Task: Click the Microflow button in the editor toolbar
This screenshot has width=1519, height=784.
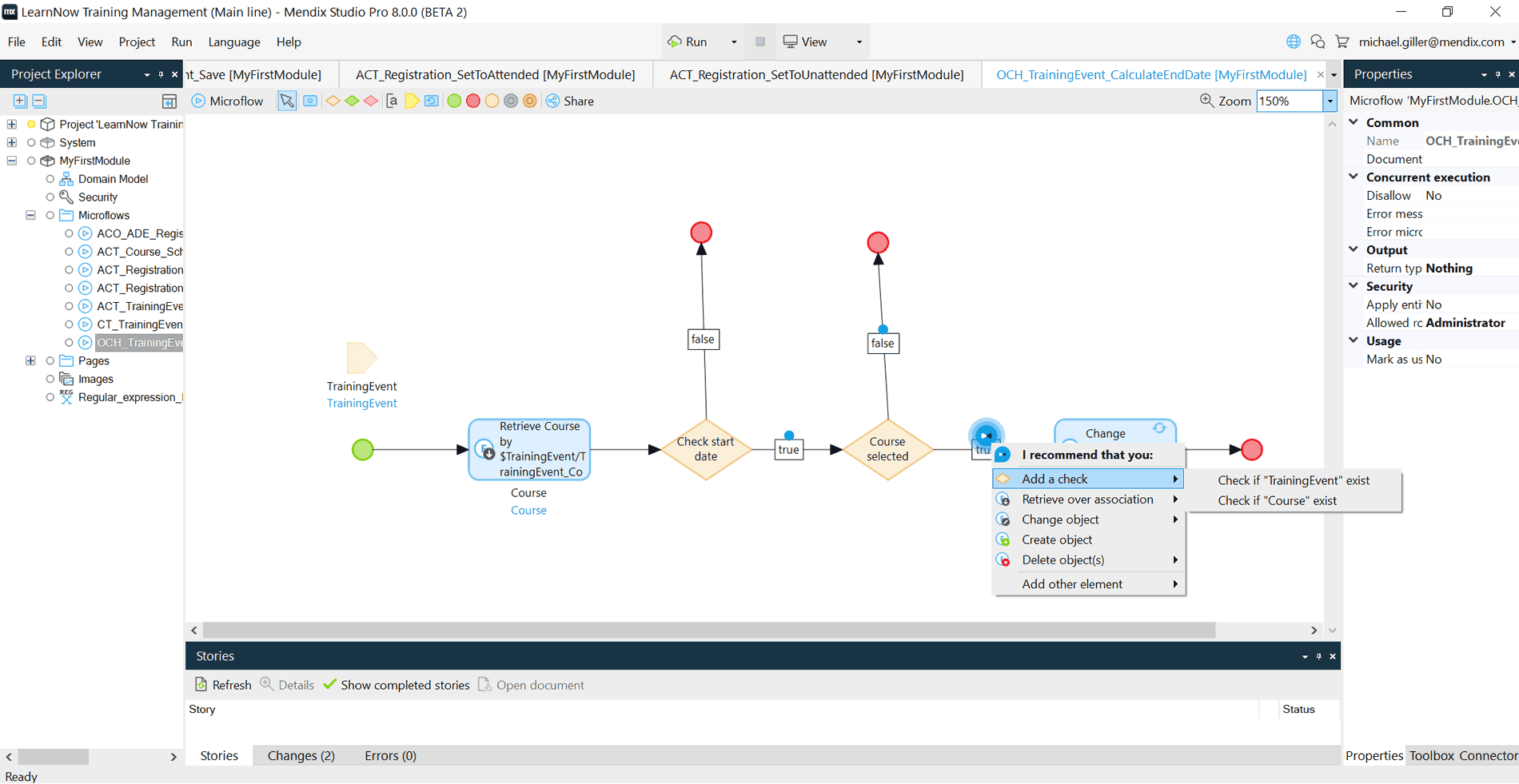Action: [228, 101]
